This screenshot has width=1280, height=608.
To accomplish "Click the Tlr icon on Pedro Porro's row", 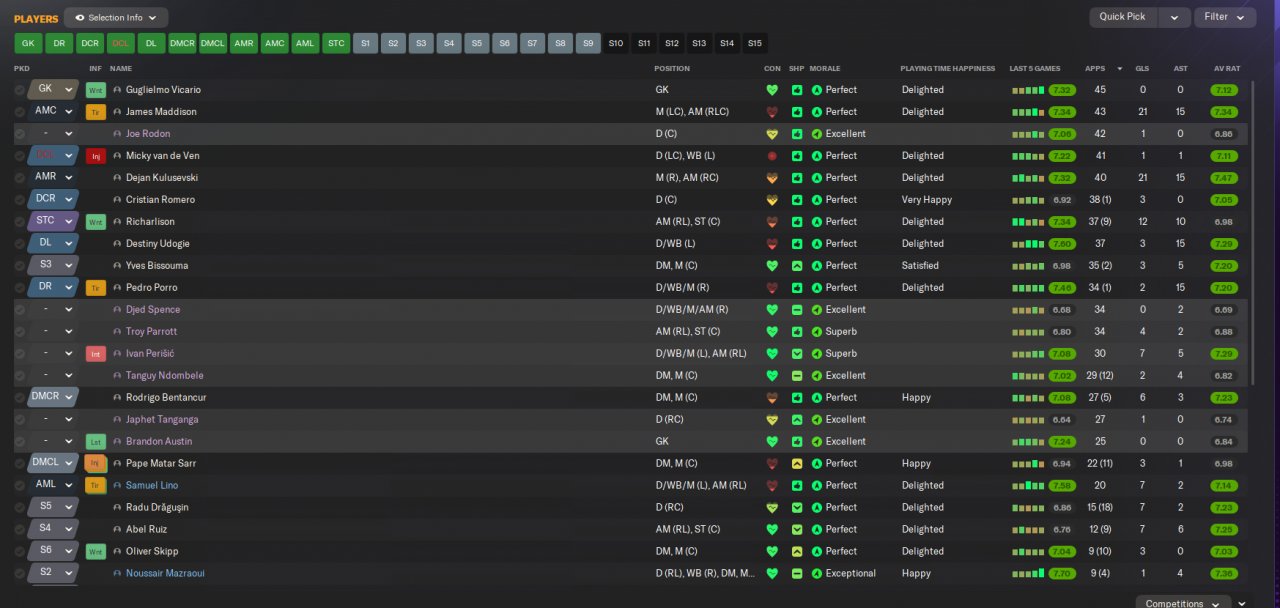I will 96,288.
